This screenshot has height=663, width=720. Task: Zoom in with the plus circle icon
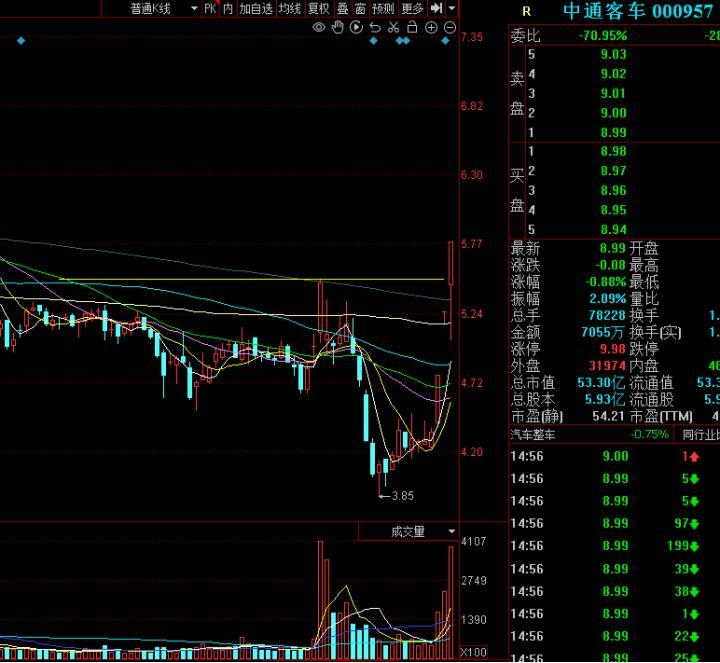[x=430, y=27]
